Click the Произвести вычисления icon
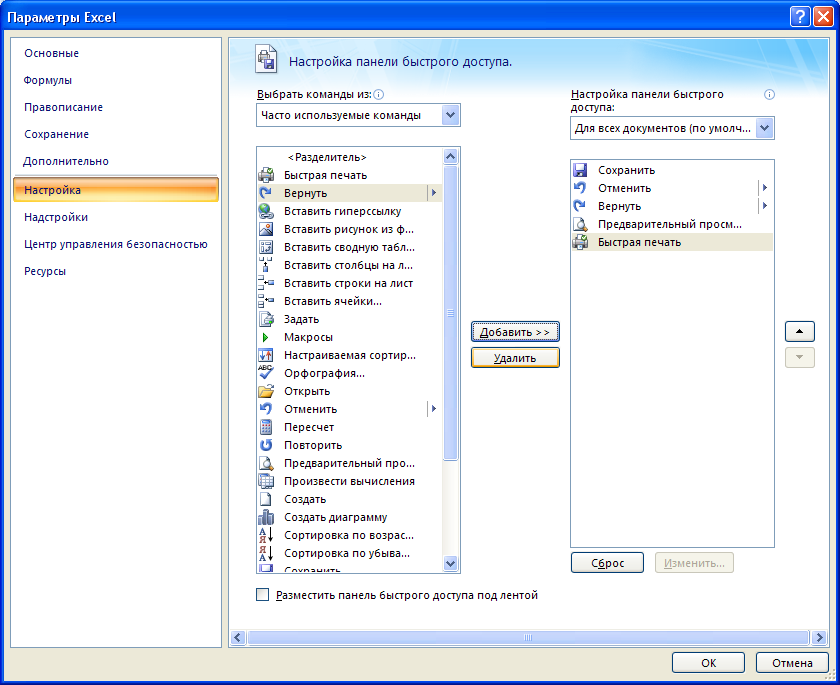Screen dimensions: 840x685 coord(266,481)
